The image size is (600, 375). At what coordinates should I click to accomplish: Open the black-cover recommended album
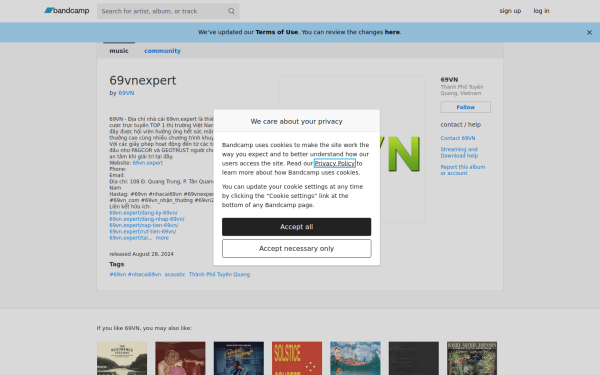coord(414,359)
